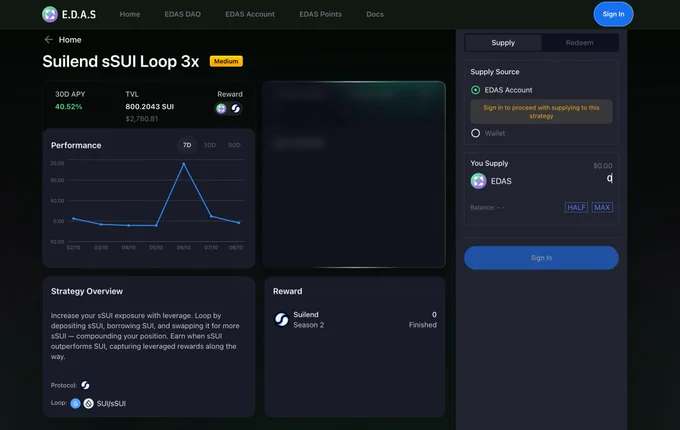This screenshot has width=680, height=430.
Task: Click the Strategy Overview heading
Action: click(87, 291)
